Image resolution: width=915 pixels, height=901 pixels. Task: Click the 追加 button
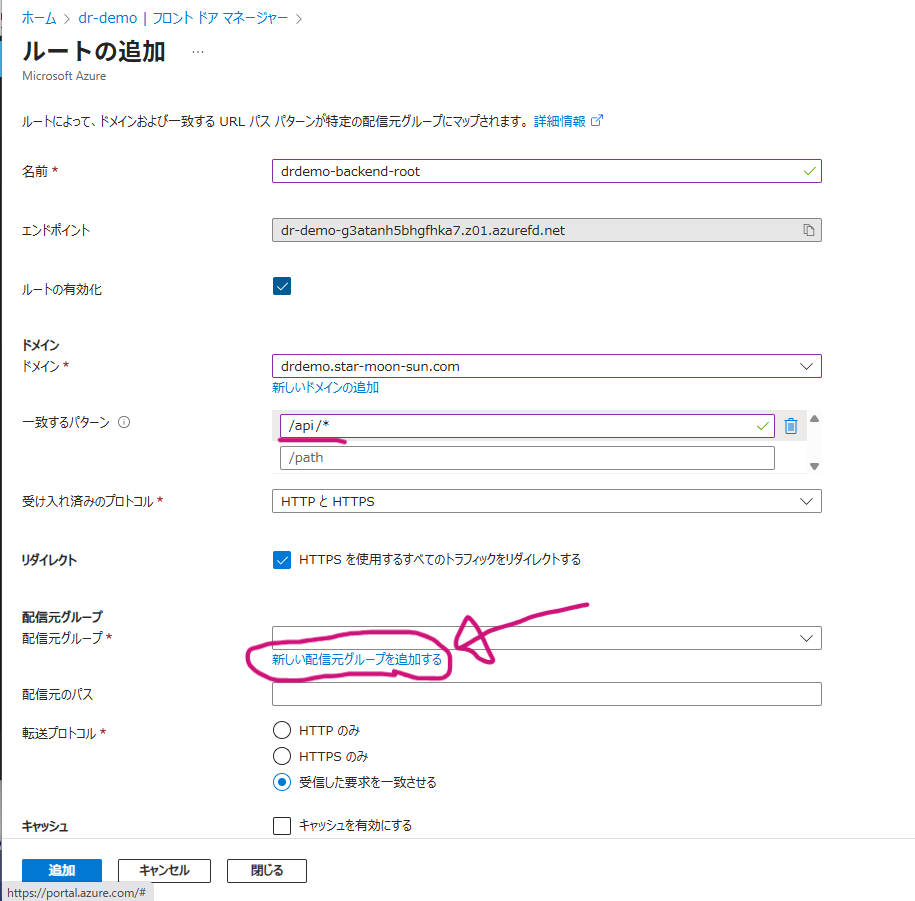click(x=62, y=871)
